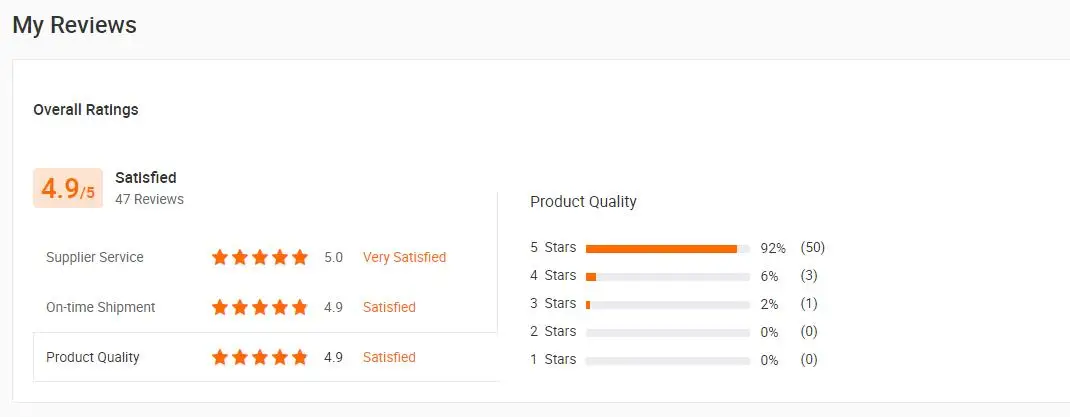This screenshot has height=417, width=1070.
Task: Click the 2 Stars progress bar
Action: (x=667, y=332)
